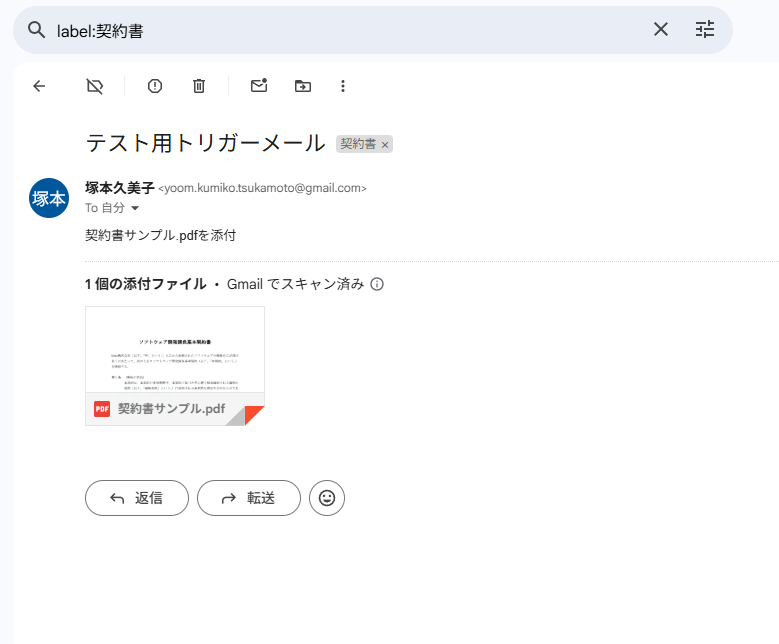Delete the email with the trash icon

[199, 86]
